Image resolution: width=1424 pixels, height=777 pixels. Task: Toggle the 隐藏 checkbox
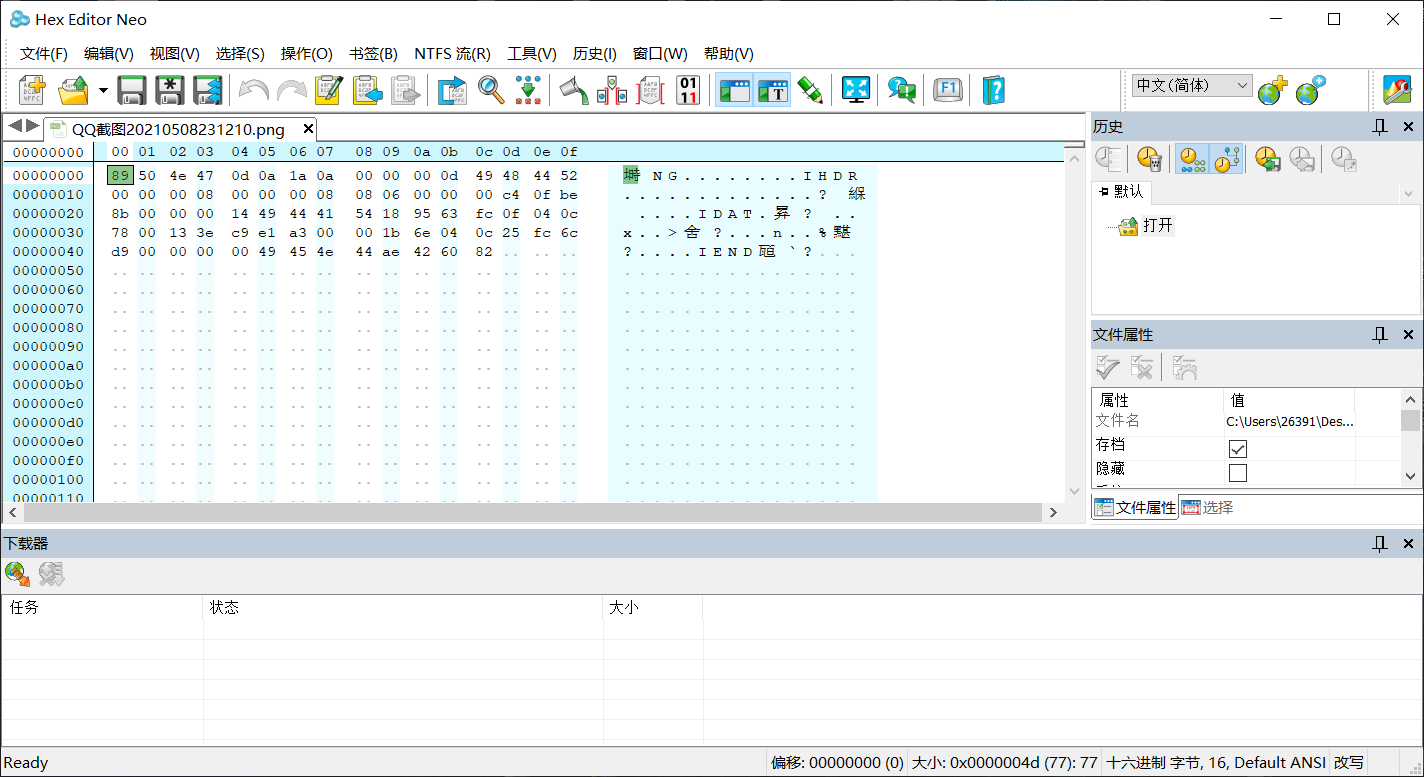[x=1238, y=473]
